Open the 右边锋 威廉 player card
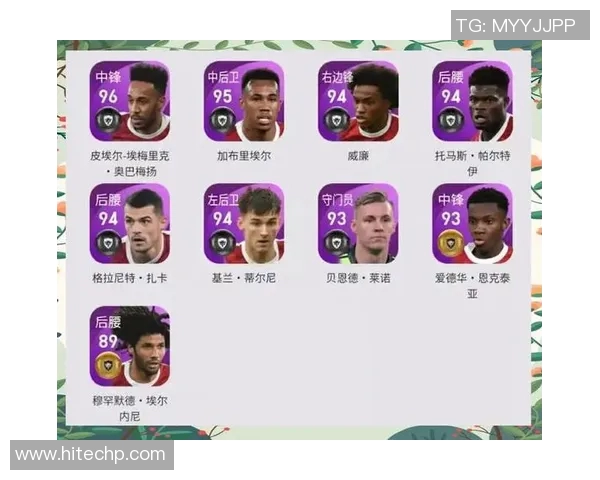Viewport: 600px width, 480px height. (x=358, y=101)
